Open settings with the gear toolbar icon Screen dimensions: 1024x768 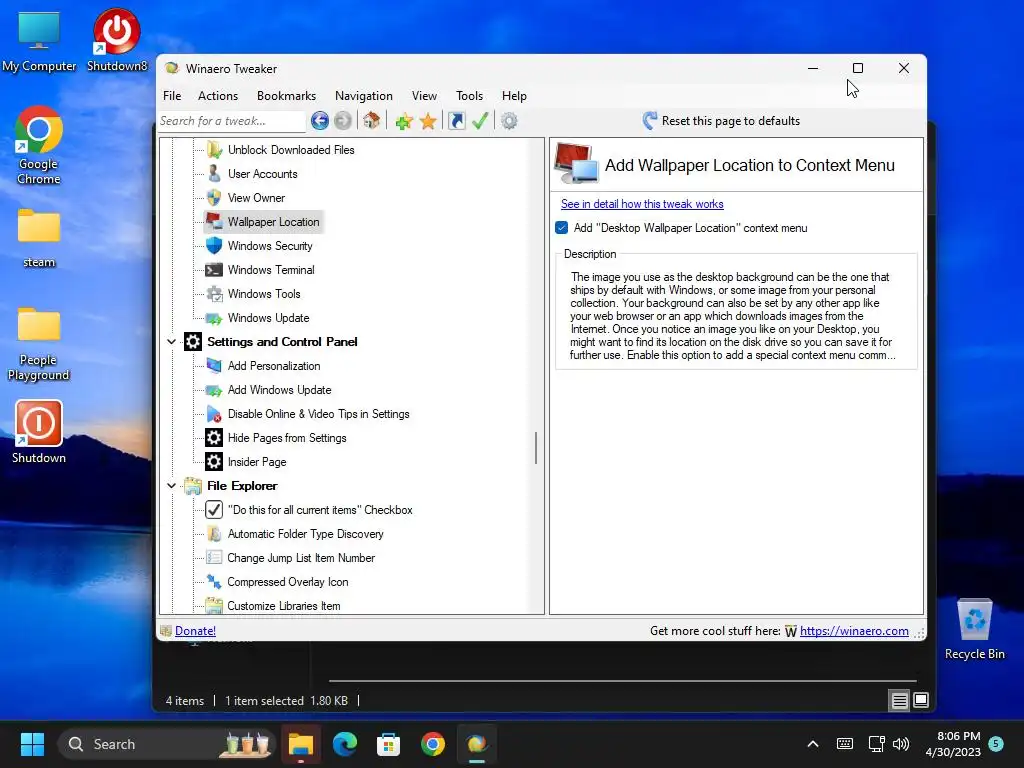pyautogui.click(x=509, y=121)
